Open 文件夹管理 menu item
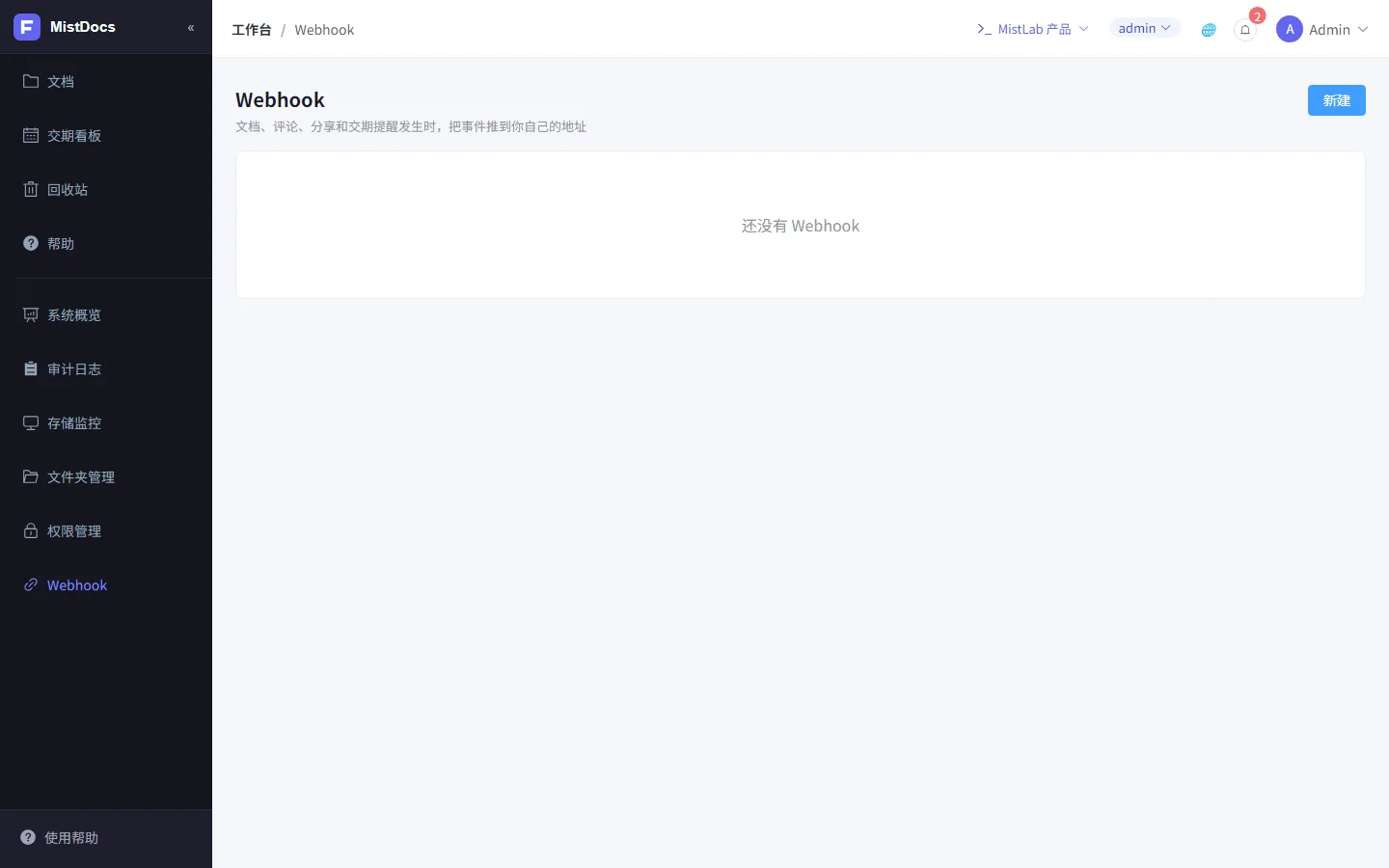 [x=106, y=476]
